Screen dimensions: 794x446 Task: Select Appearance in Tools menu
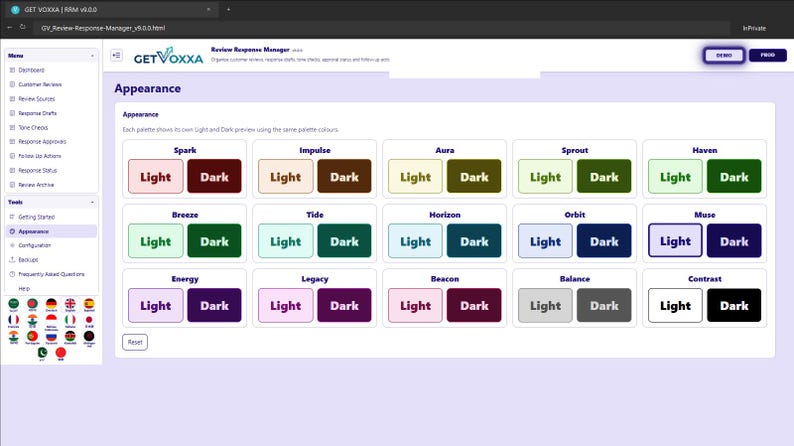[51, 231]
